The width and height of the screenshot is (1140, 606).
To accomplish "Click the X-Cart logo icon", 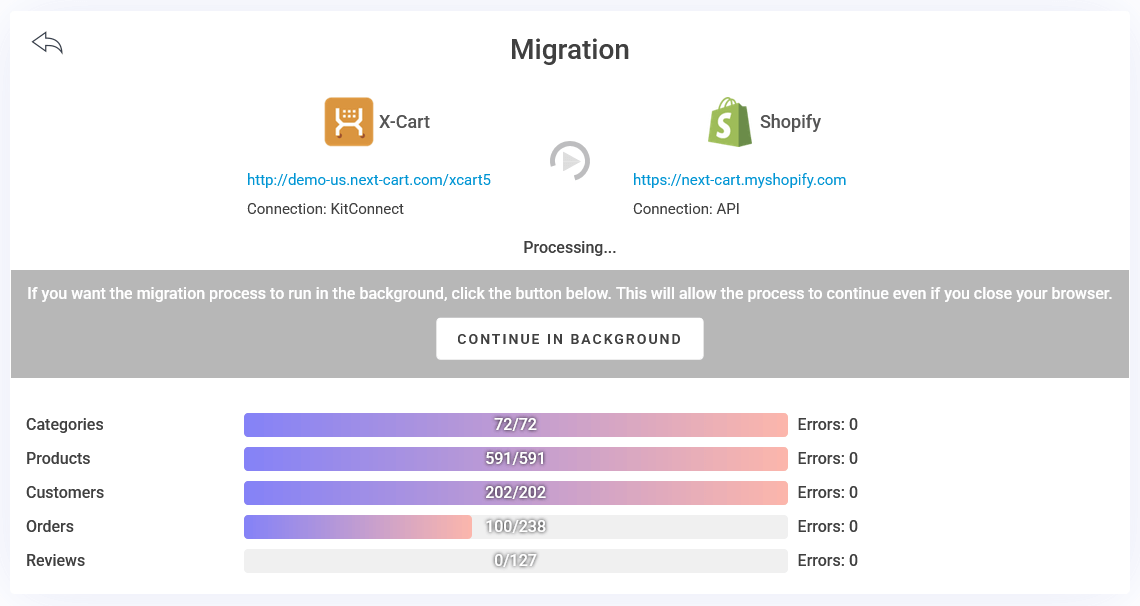I will [x=349, y=121].
